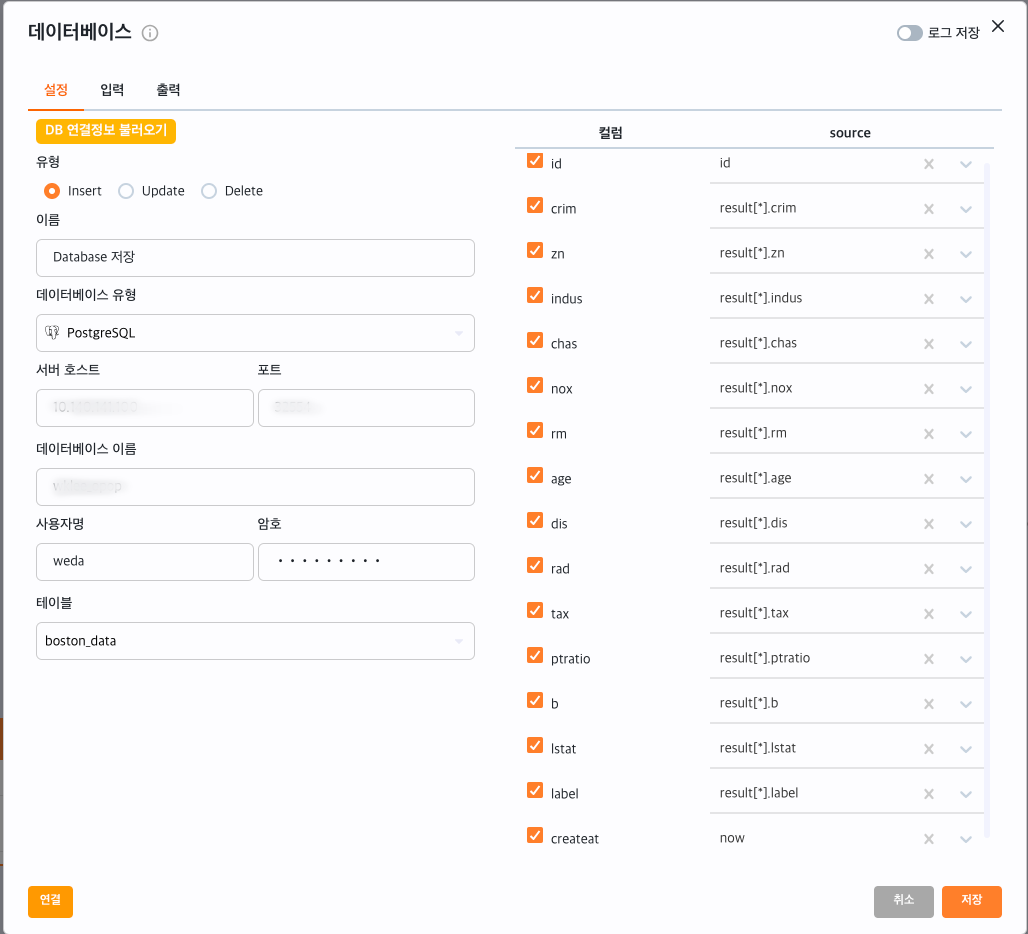The image size is (1028, 934).
Task: Uncheck the label column checkbox
Action: coord(535,790)
